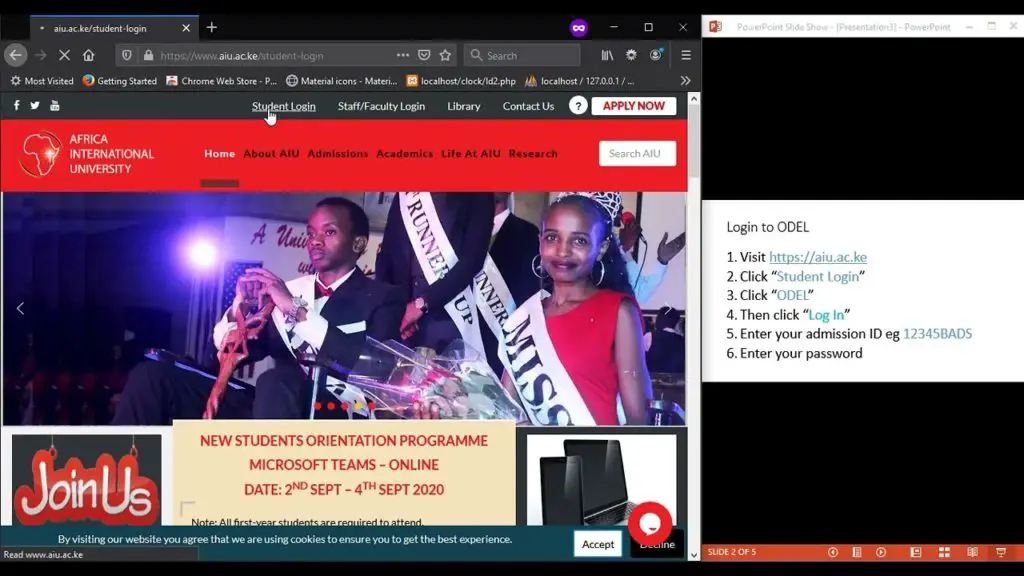Open AIU YouTube channel icon
This screenshot has height=576, width=1024.
[x=55, y=105]
